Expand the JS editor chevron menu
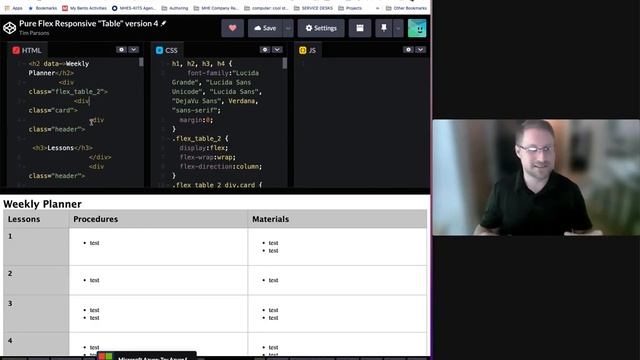 [420, 50]
